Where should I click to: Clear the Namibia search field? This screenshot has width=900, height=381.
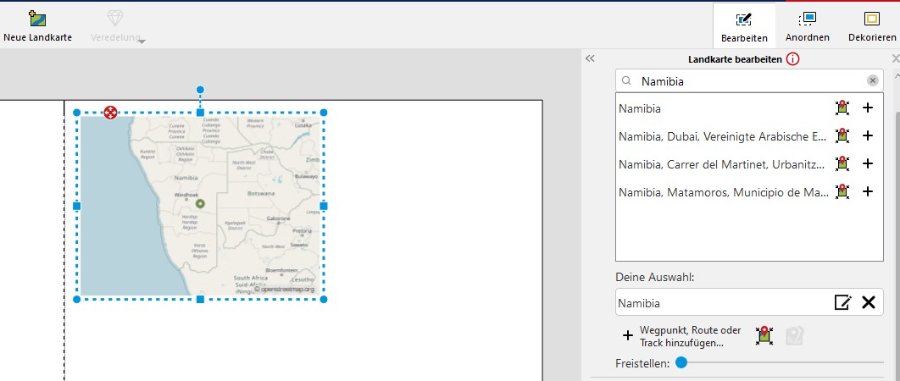click(872, 81)
